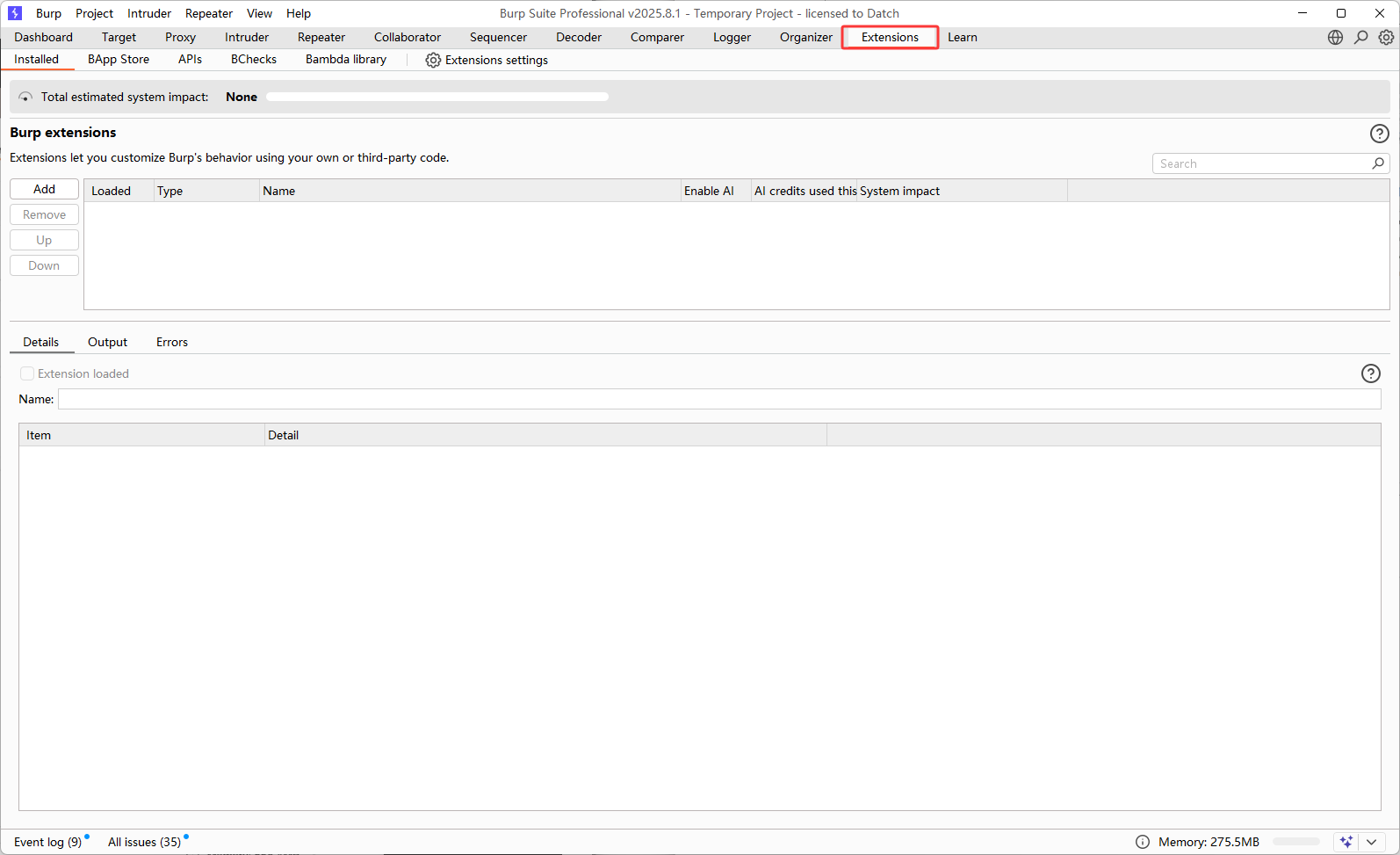Sort by System impact column header
The width and height of the screenshot is (1400, 855).
962,191
